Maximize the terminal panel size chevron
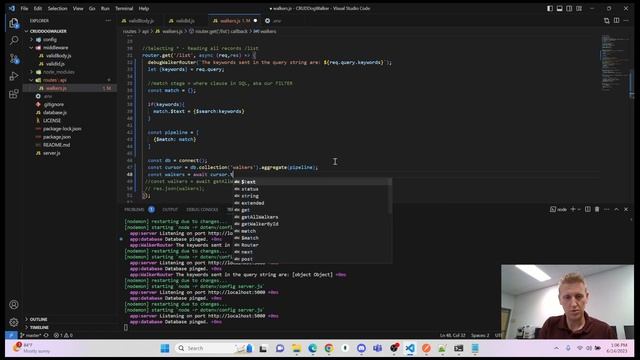 click(x=616, y=209)
